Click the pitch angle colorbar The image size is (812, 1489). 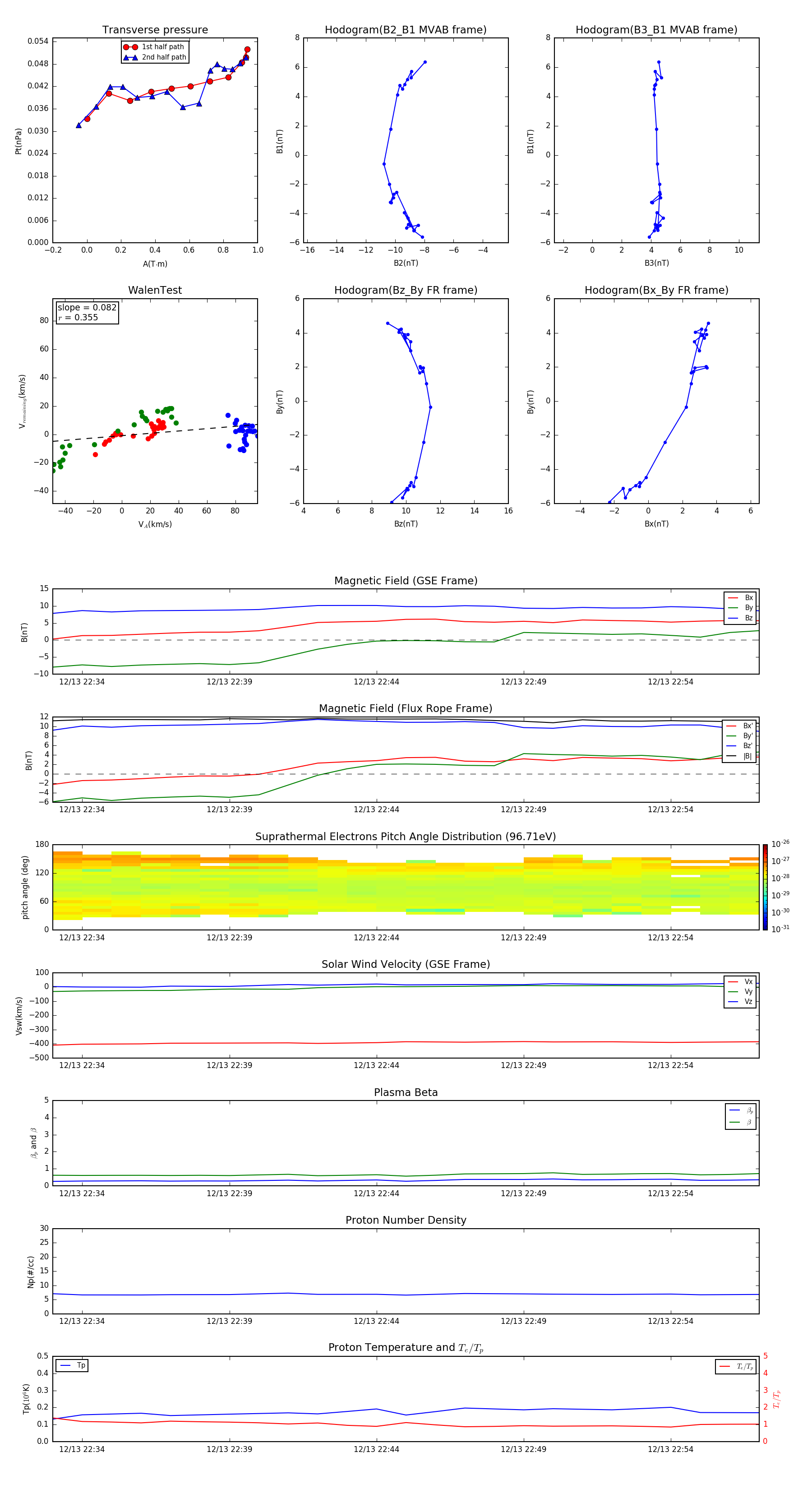coord(765,887)
